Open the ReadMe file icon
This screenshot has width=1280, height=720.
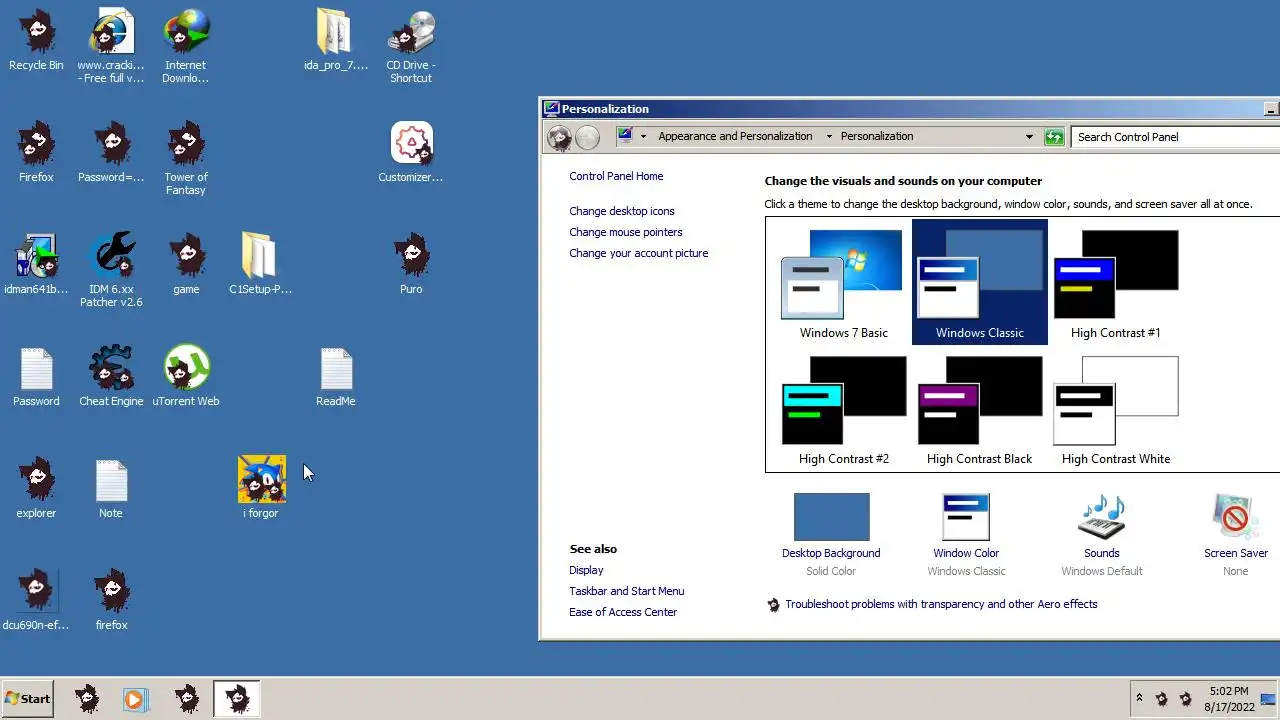tap(336, 378)
